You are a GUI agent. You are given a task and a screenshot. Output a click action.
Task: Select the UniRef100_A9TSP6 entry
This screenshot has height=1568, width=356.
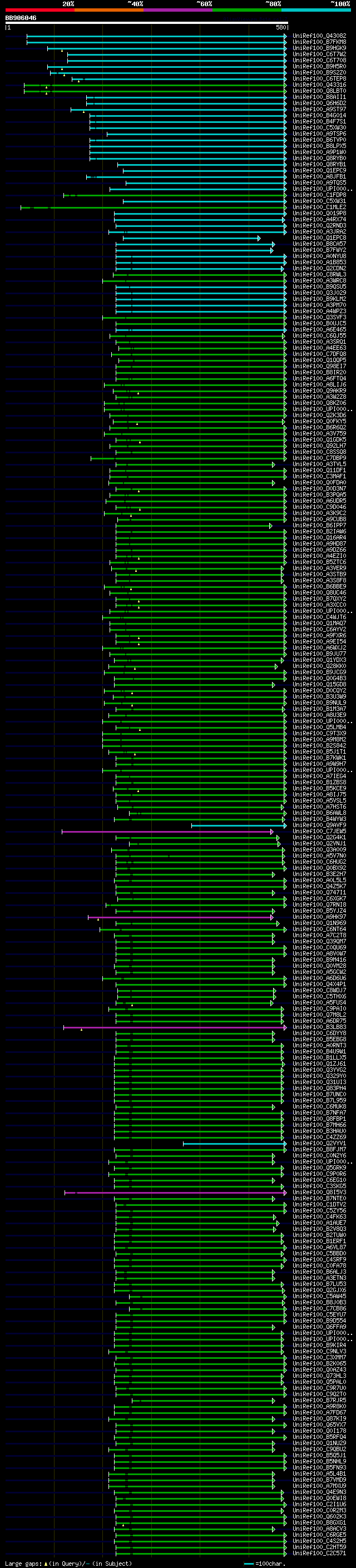[x=319, y=134]
